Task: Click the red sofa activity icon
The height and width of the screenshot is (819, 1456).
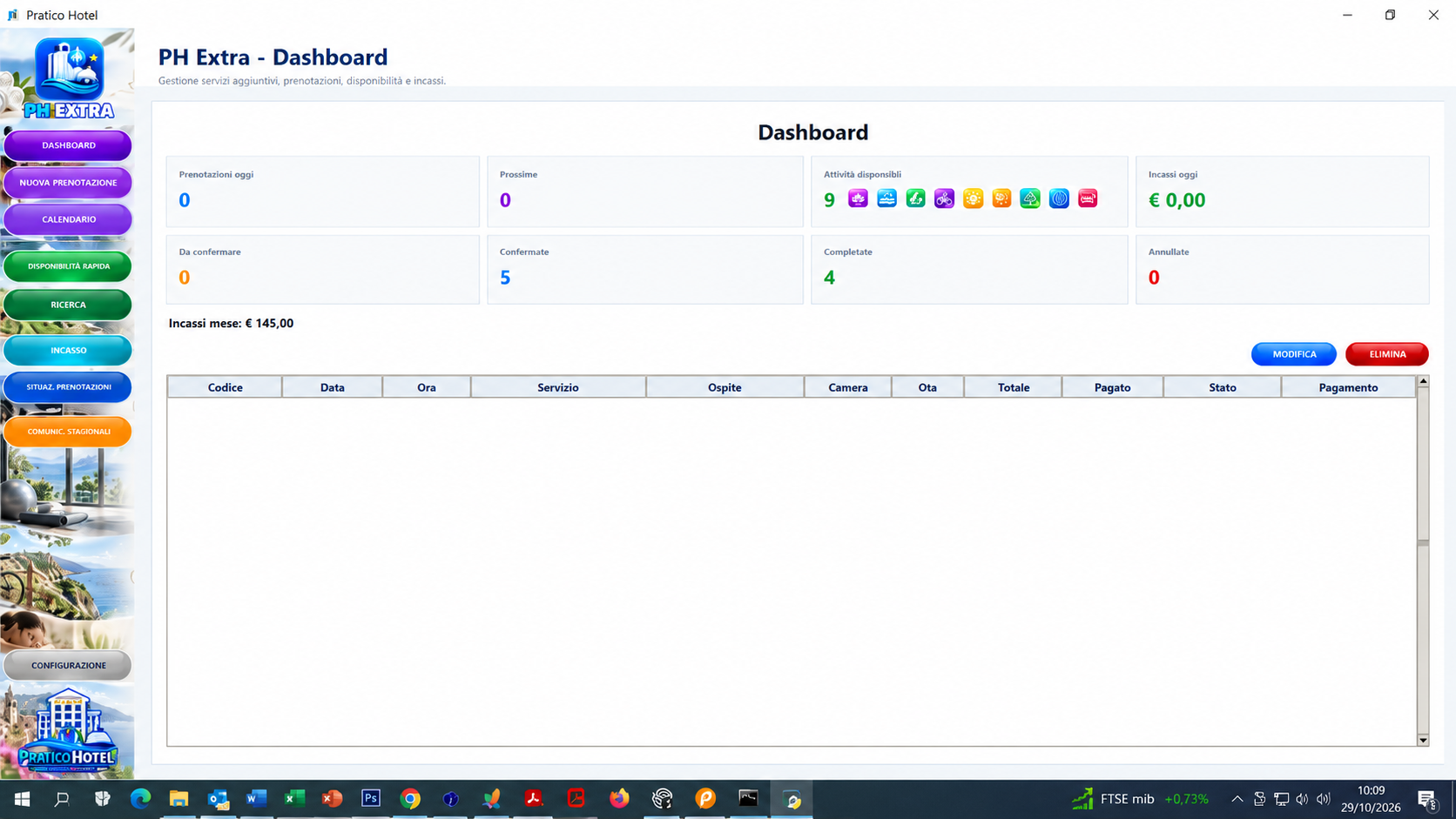Action: pos(1088,198)
